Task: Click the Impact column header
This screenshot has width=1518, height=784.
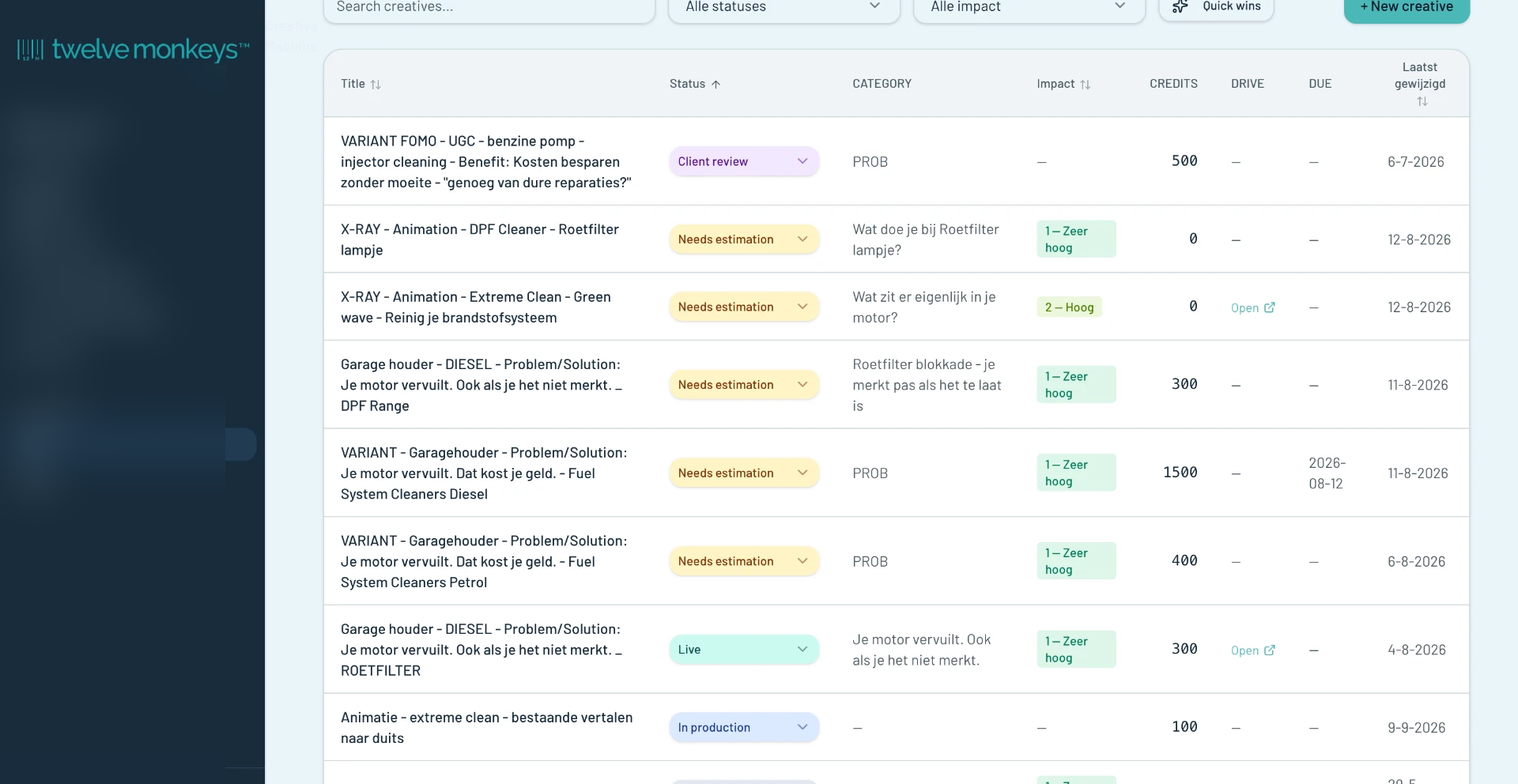Action: [x=1063, y=84]
